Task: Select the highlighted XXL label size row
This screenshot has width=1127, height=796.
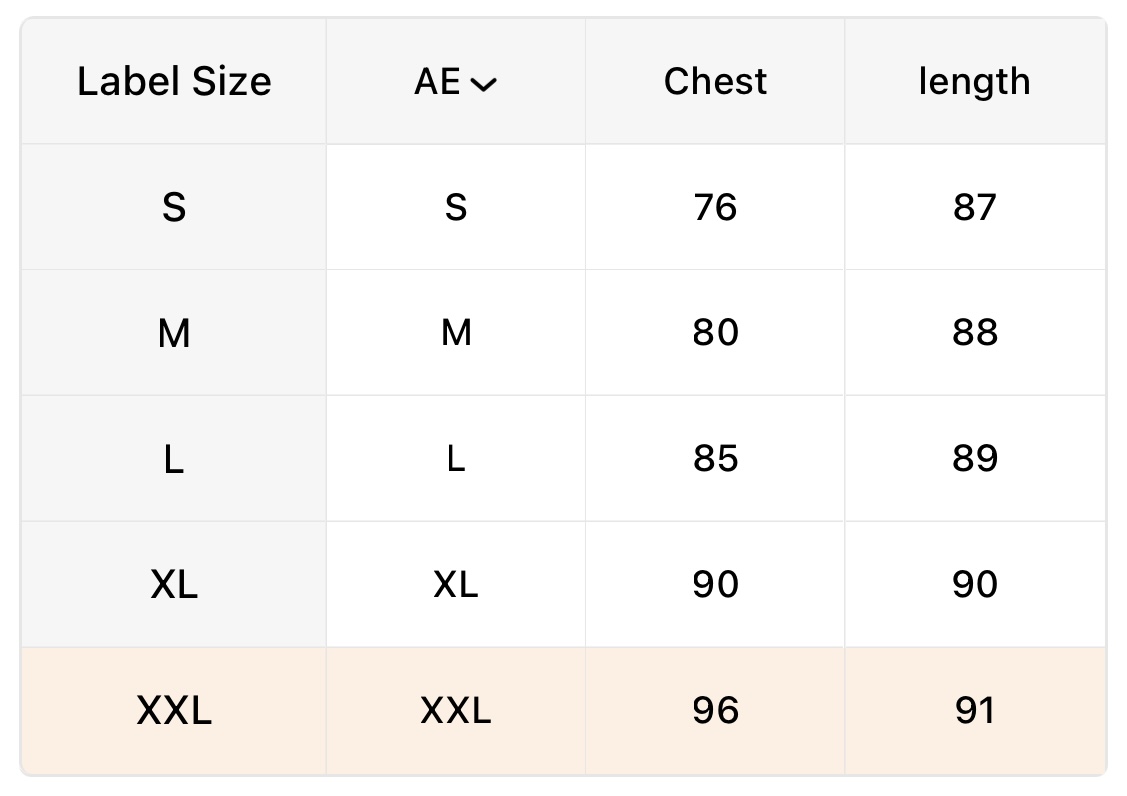Action: click(x=174, y=711)
